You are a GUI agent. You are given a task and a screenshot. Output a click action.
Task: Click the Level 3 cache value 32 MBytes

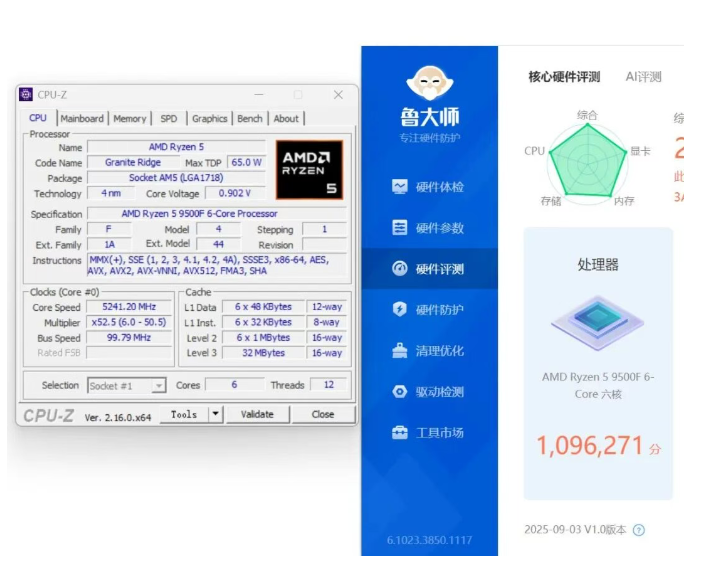point(263,353)
